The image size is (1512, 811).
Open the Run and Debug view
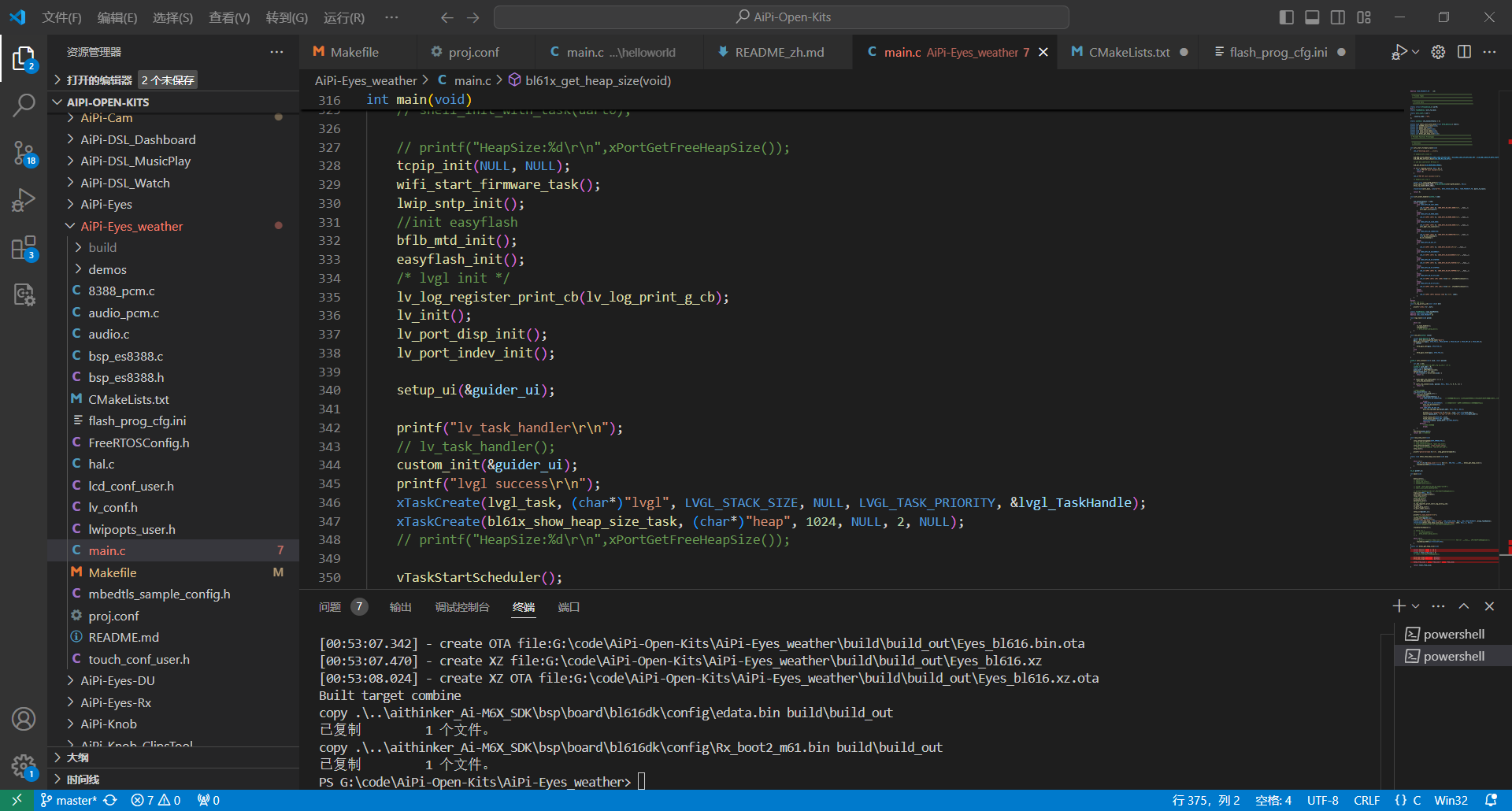pyautogui.click(x=24, y=201)
